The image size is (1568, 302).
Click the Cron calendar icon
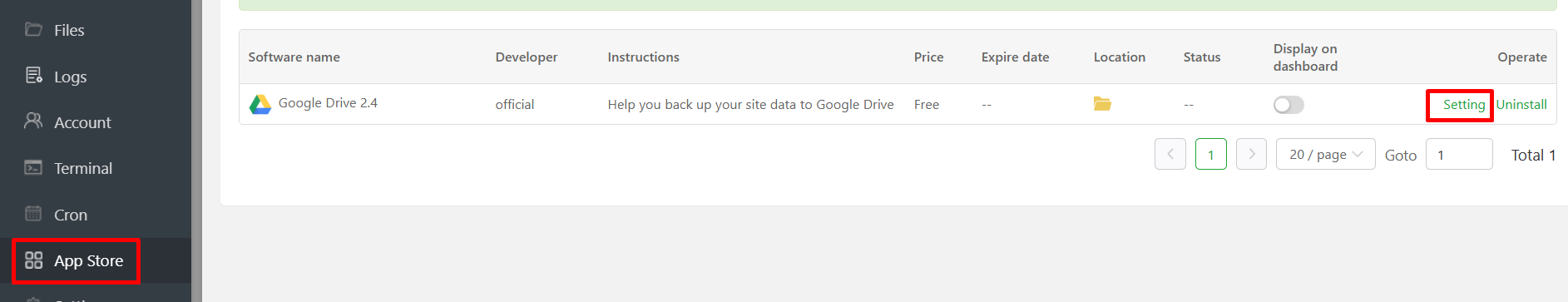coord(33,214)
